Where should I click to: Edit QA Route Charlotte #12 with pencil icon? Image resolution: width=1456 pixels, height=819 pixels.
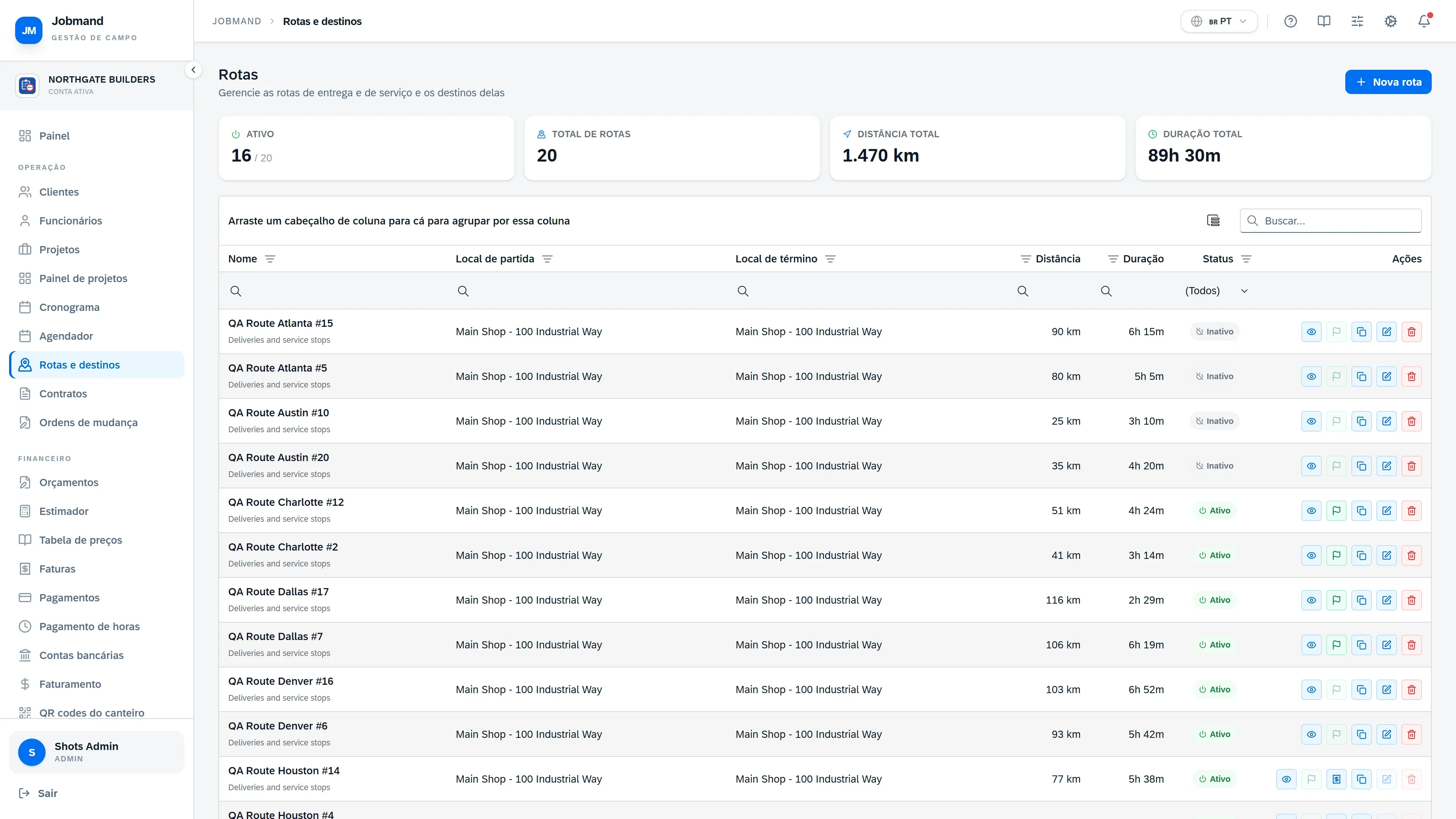[x=1387, y=510]
